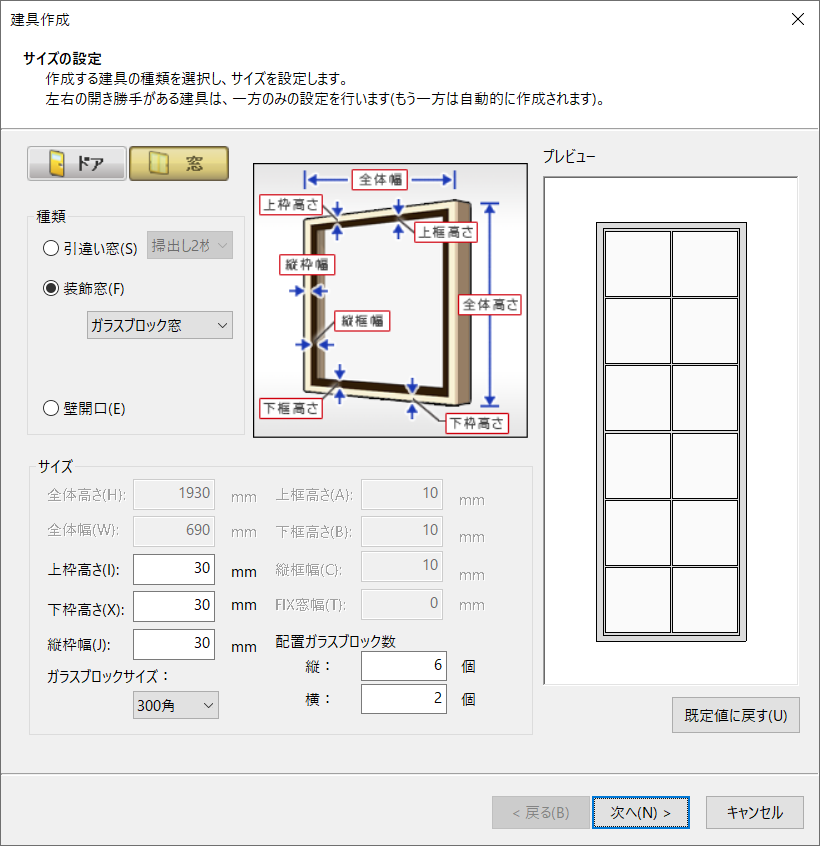This screenshot has width=820, height=846.
Task: Proceed with the 次へ button
Action: 640,813
